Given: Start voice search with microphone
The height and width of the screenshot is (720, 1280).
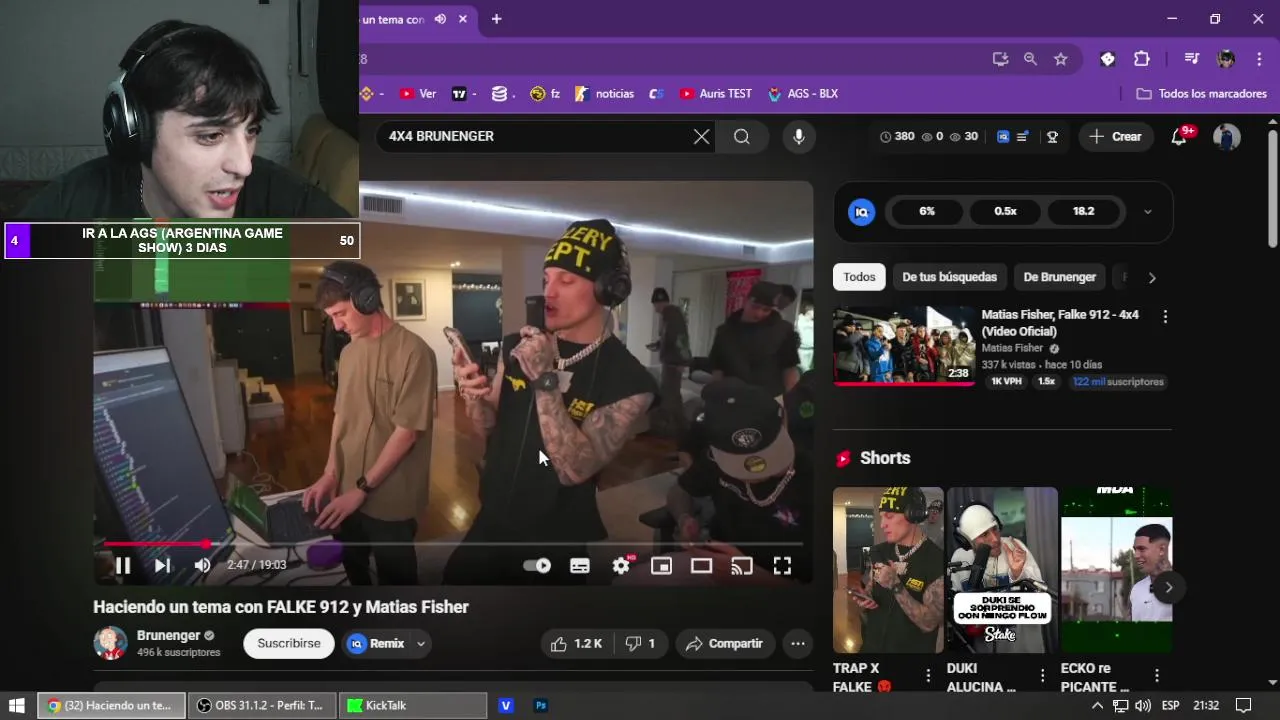Looking at the screenshot, I should [x=798, y=137].
